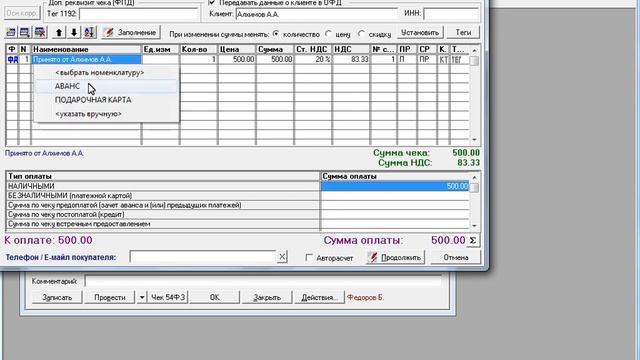Click the 20 % VAT rate cell
The width and height of the screenshot is (640, 360).
point(313,60)
